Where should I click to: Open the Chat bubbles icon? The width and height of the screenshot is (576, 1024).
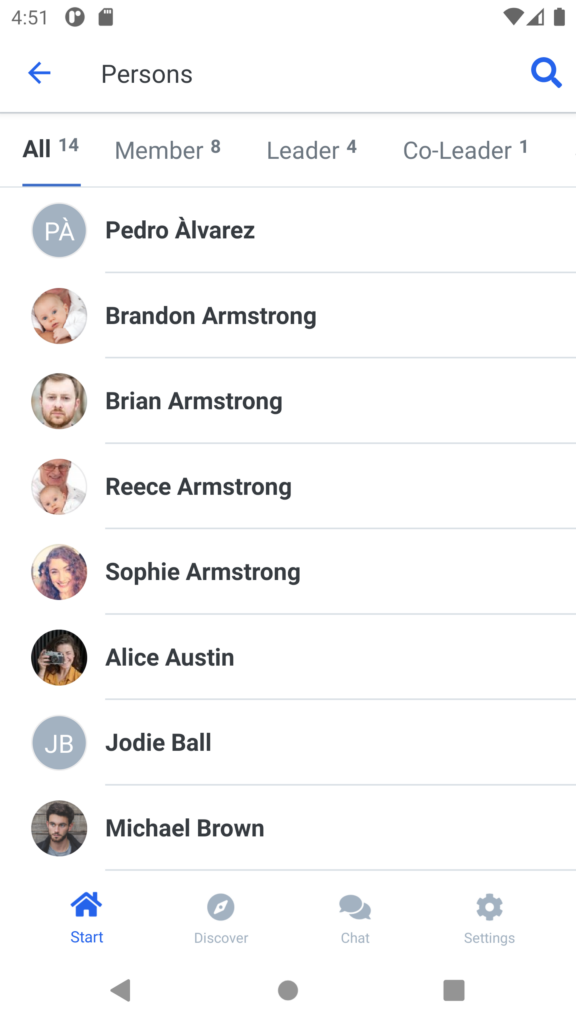point(355,907)
